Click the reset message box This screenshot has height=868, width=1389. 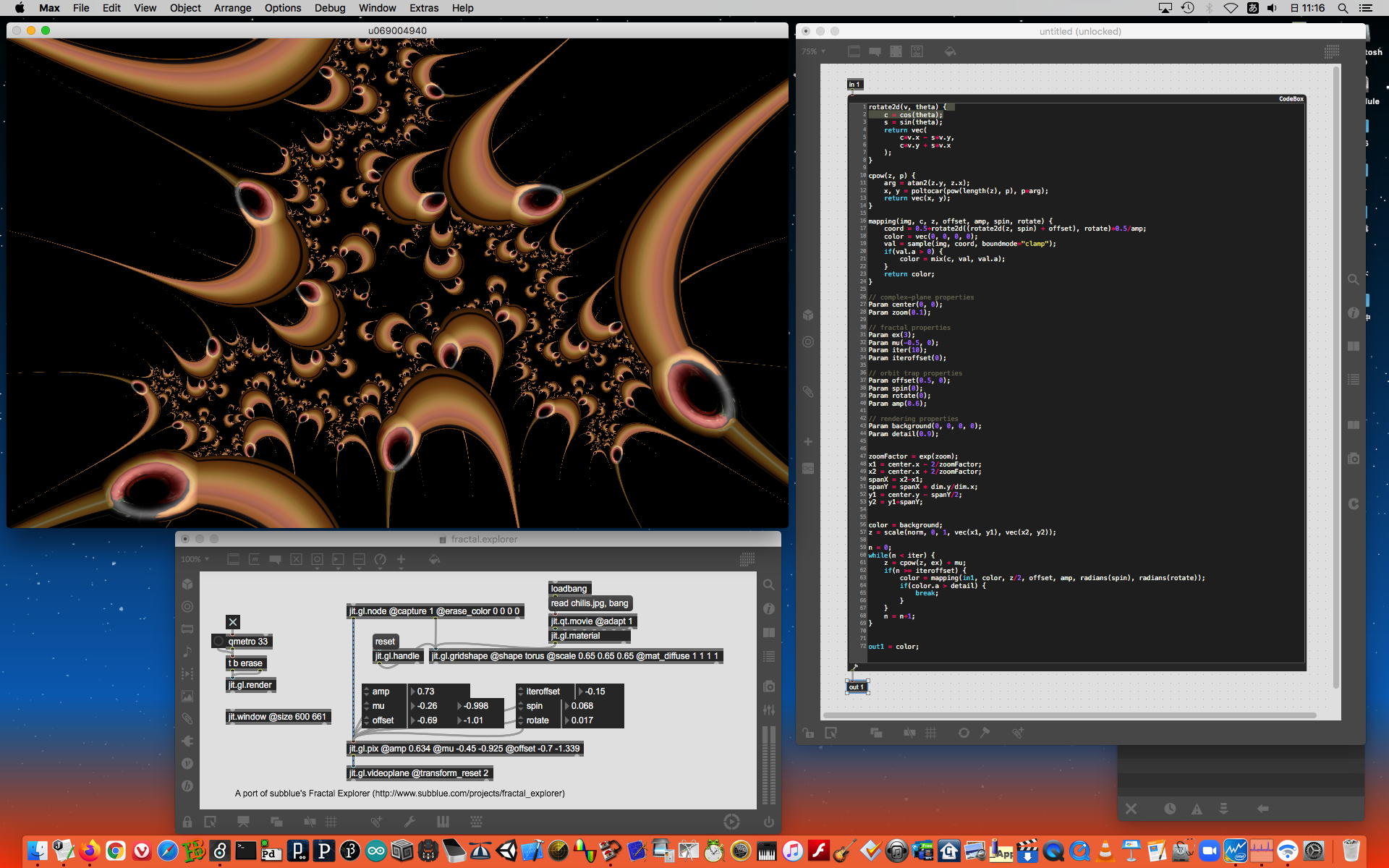point(385,642)
